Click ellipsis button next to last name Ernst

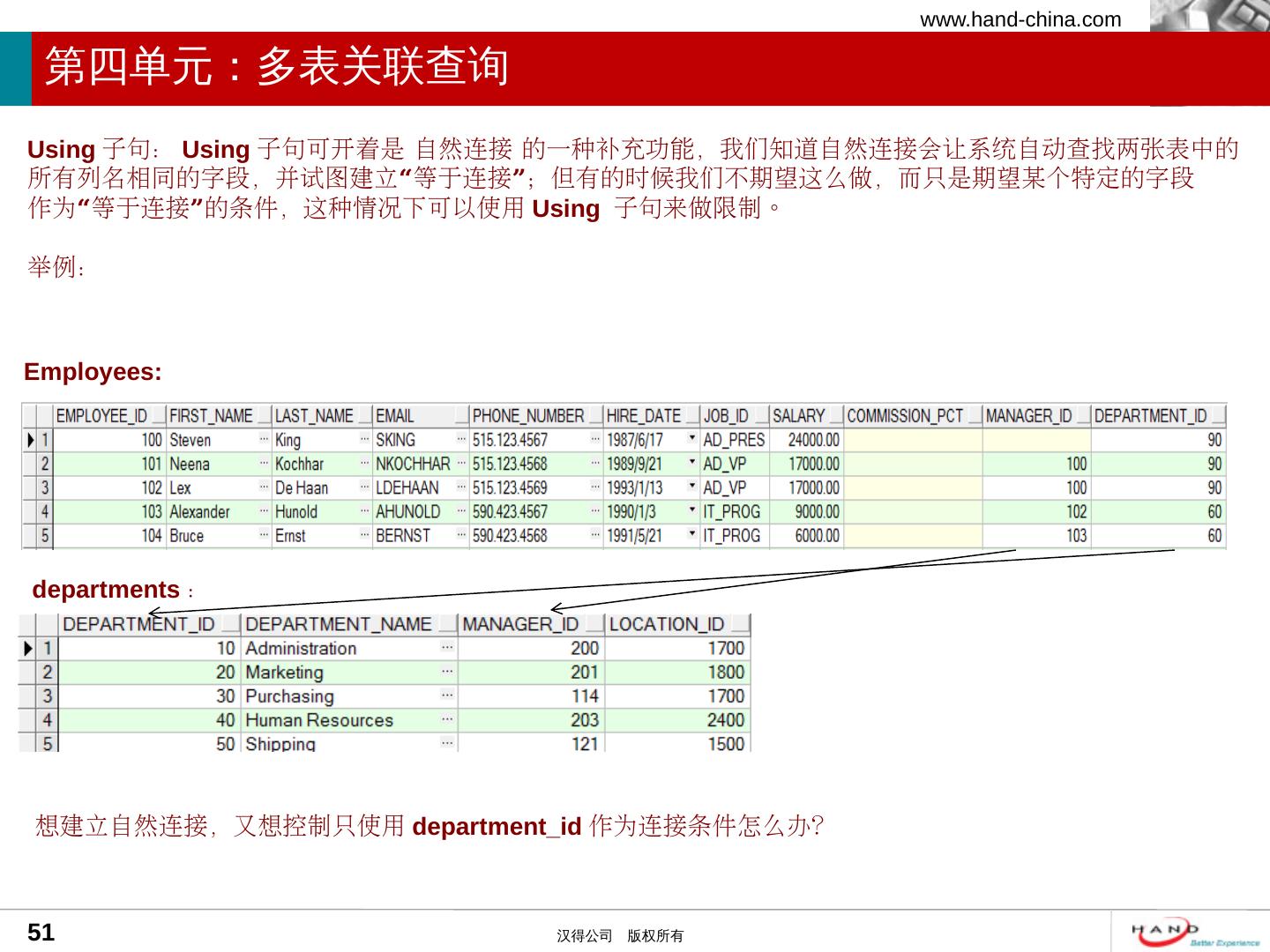point(364,535)
